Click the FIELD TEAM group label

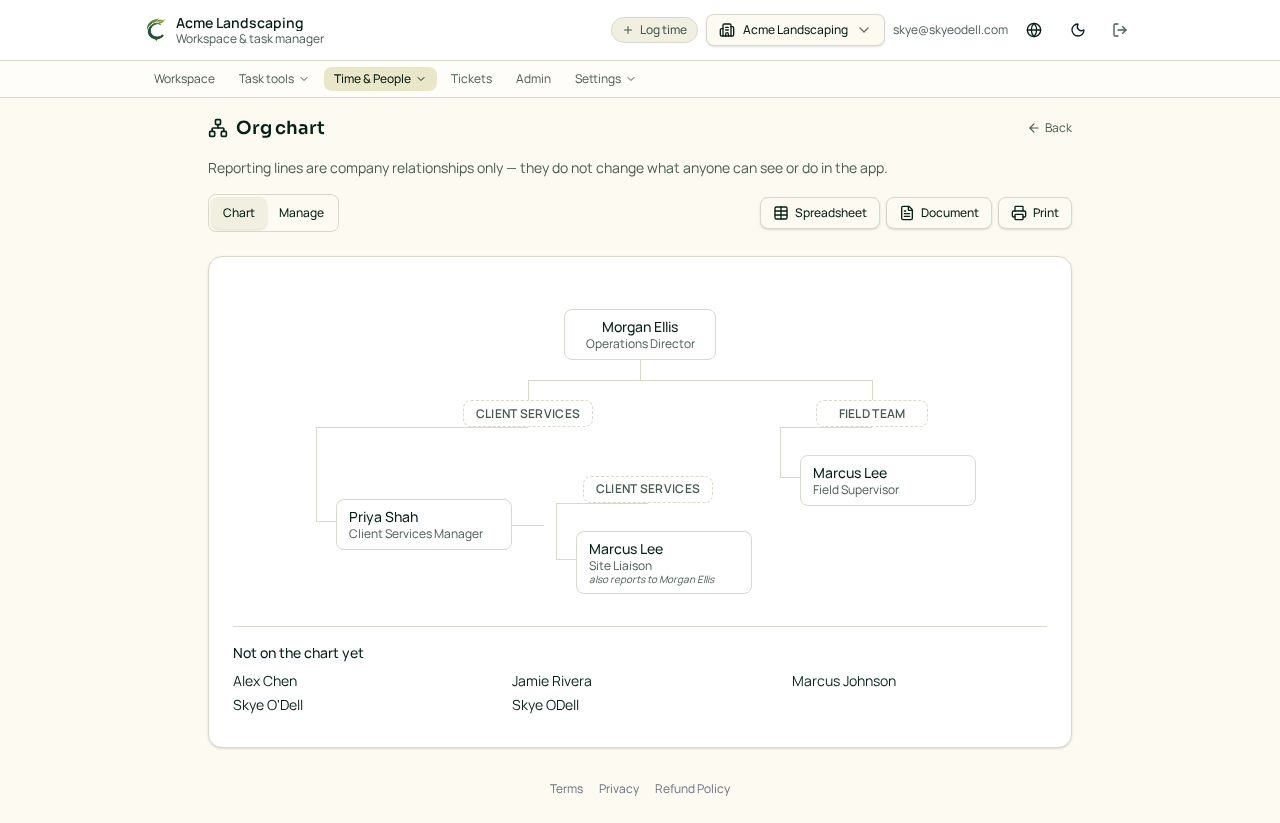tap(872, 414)
